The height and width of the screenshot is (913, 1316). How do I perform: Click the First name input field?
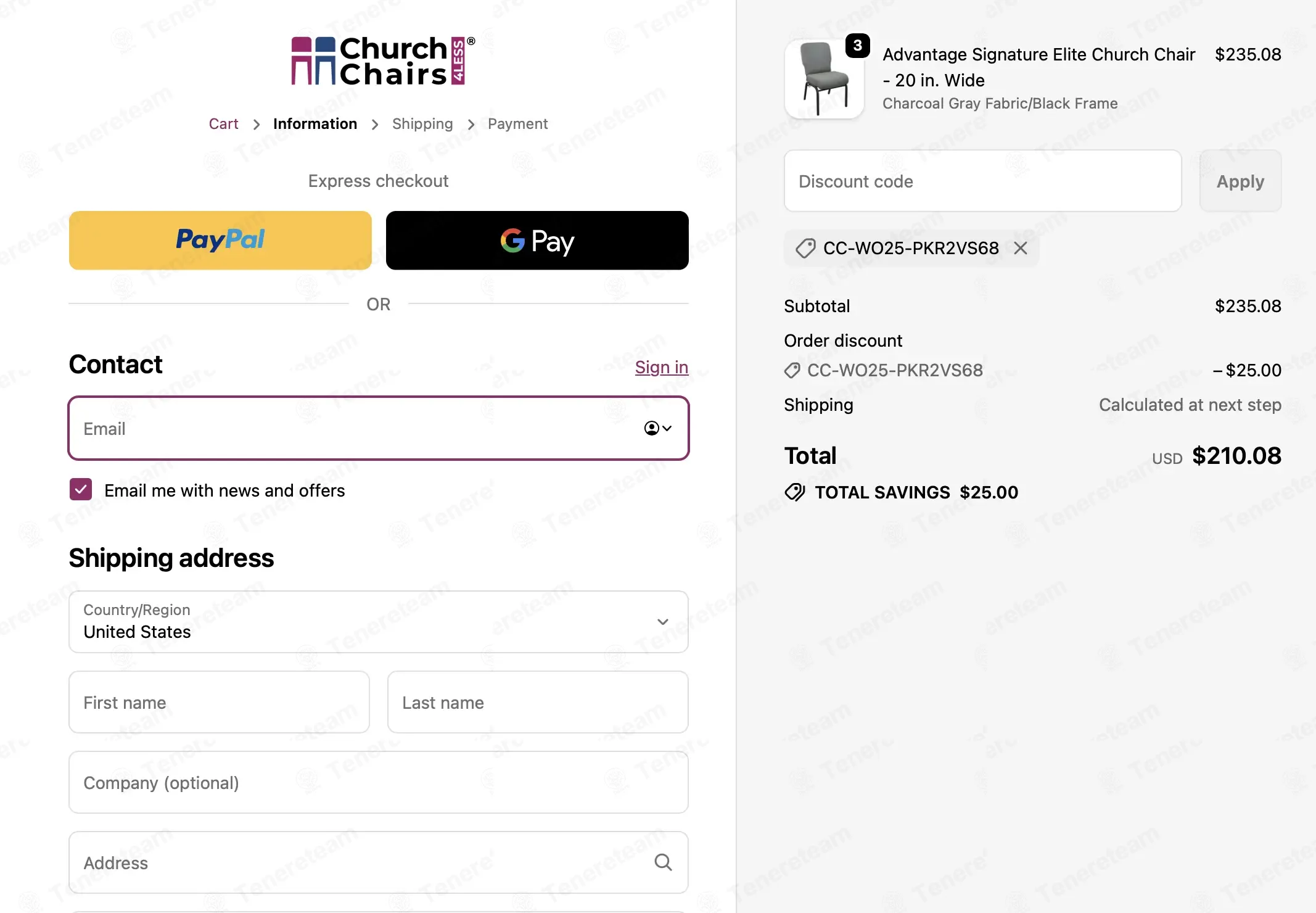point(219,702)
